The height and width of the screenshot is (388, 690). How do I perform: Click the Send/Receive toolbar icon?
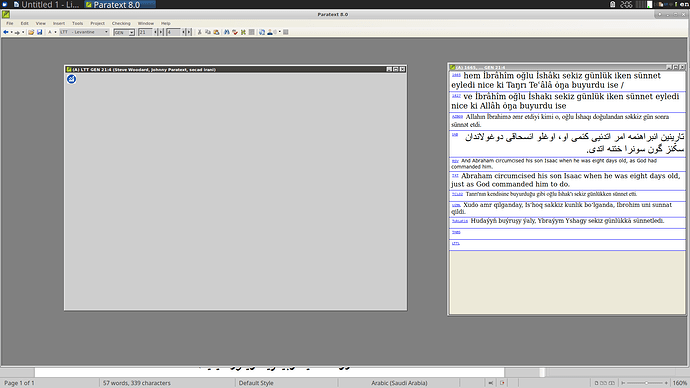point(262,32)
